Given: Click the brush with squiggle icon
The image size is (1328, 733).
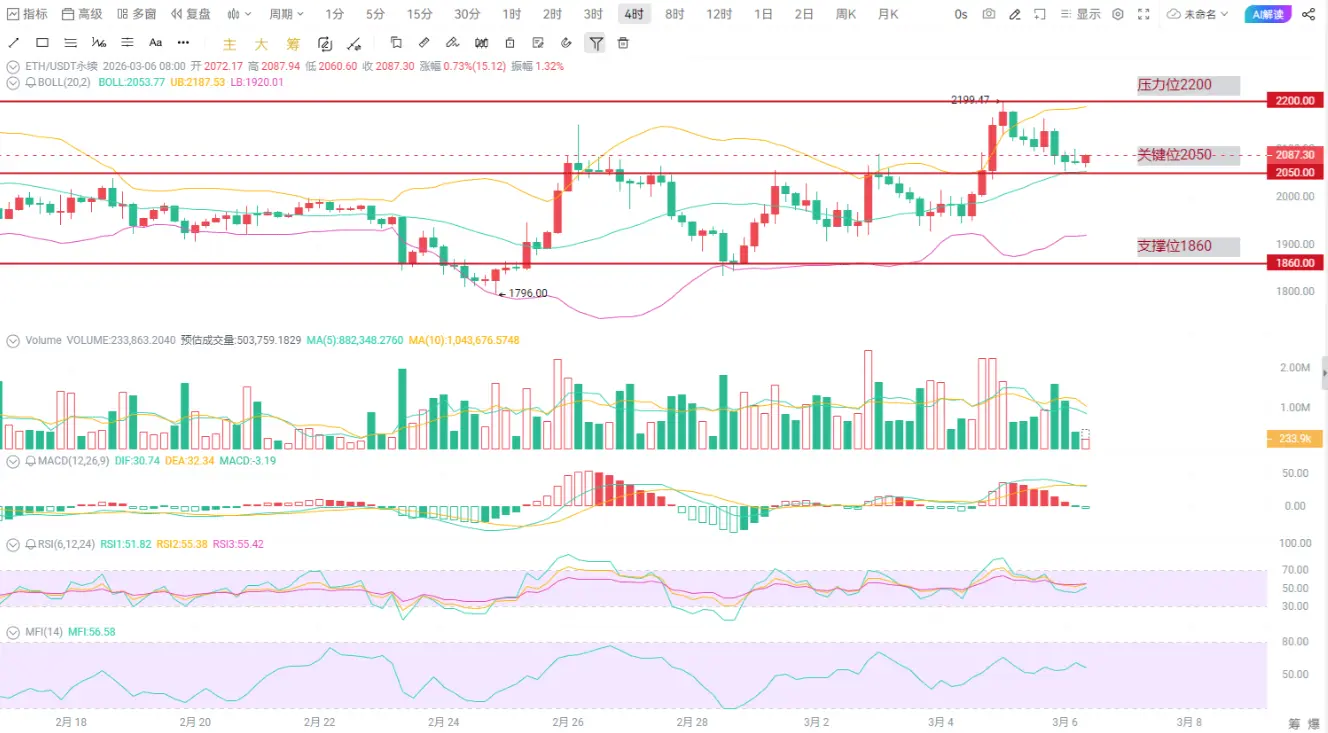Looking at the screenshot, I should 453,43.
